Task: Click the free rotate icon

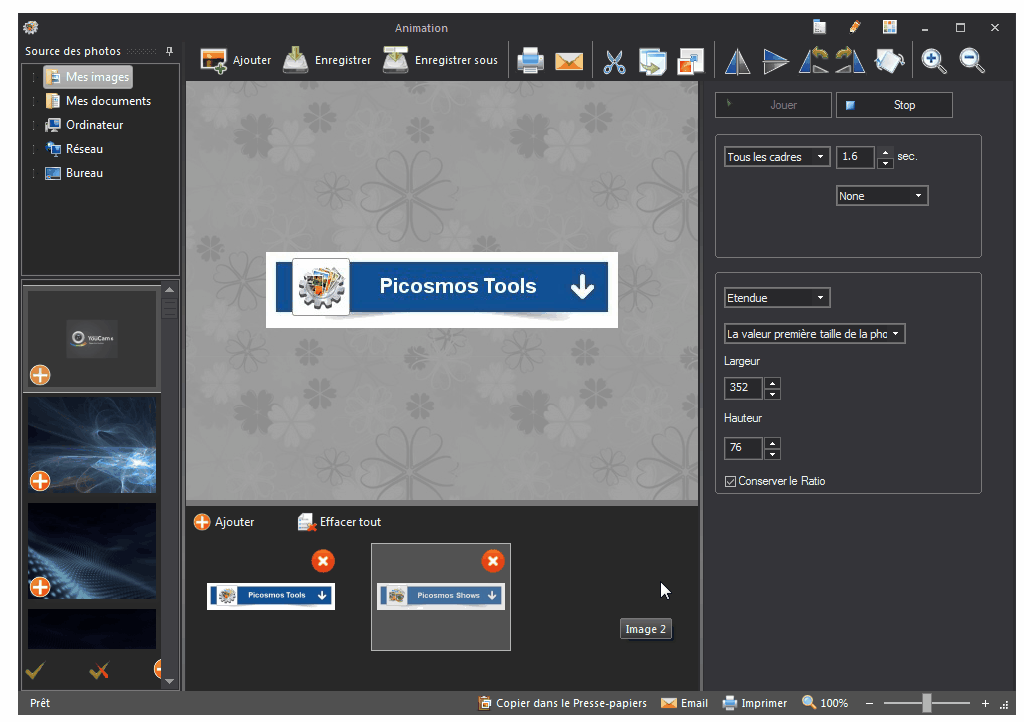Action: pos(889,61)
